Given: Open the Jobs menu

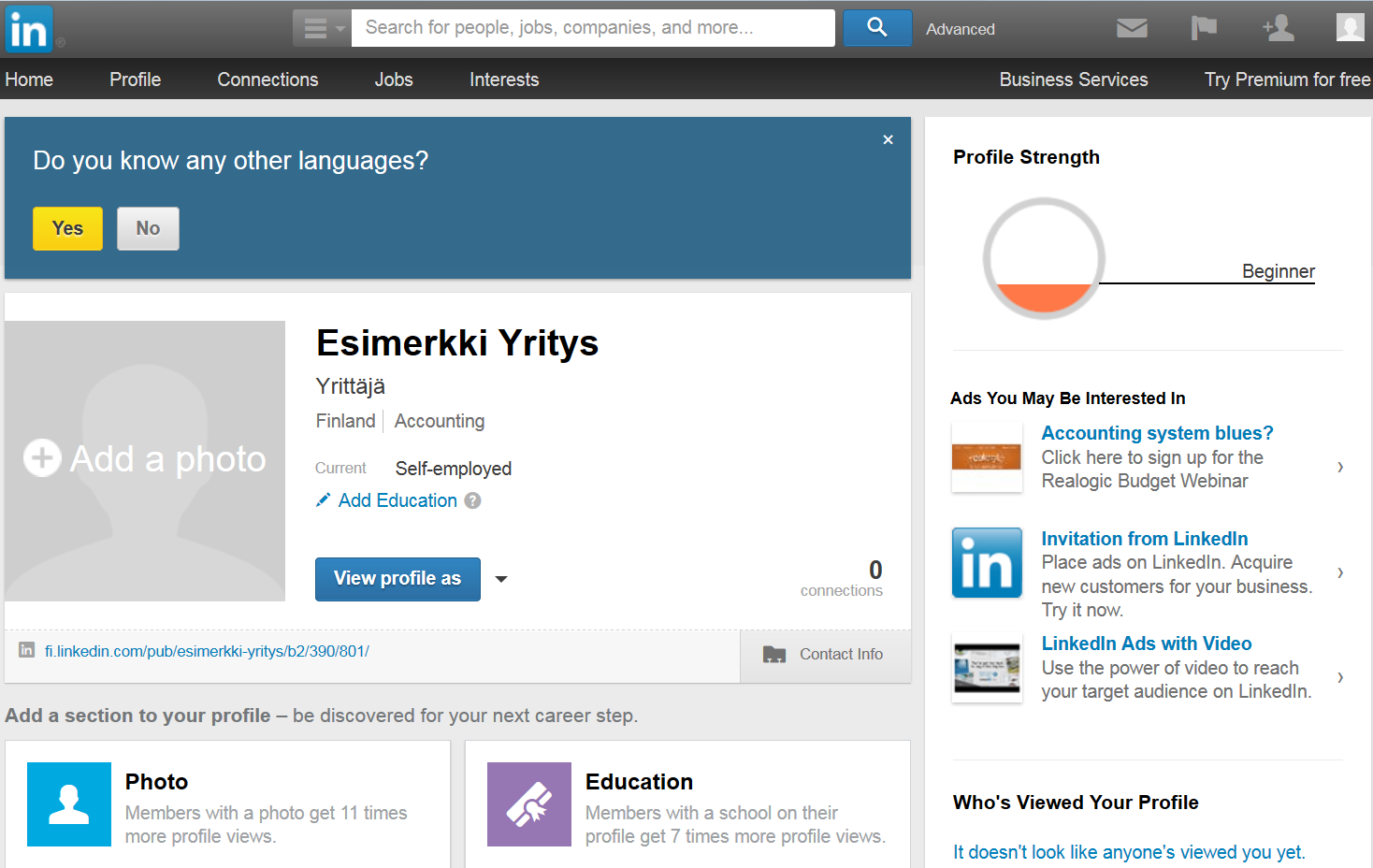Looking at the screenshot, I should [394, 80].
